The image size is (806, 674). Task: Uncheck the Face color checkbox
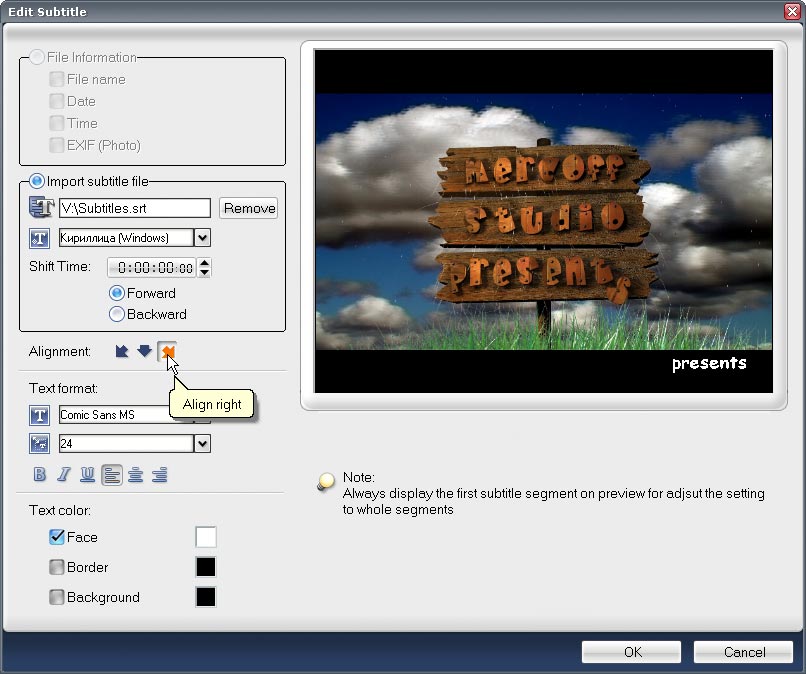(x=57, y=537)
